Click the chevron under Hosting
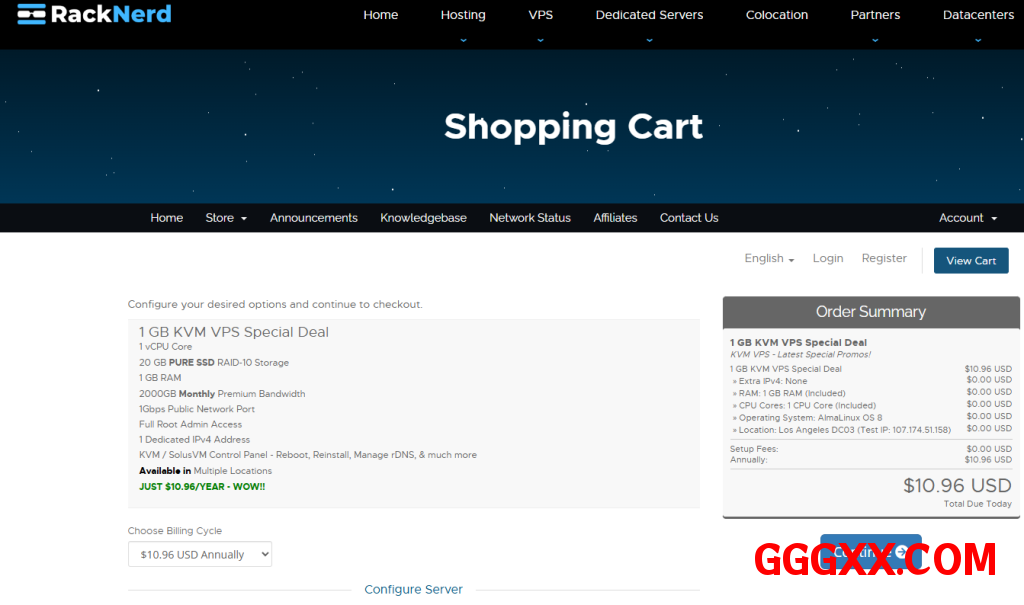Screen dimensions: 1024x605 click(463, 40)
